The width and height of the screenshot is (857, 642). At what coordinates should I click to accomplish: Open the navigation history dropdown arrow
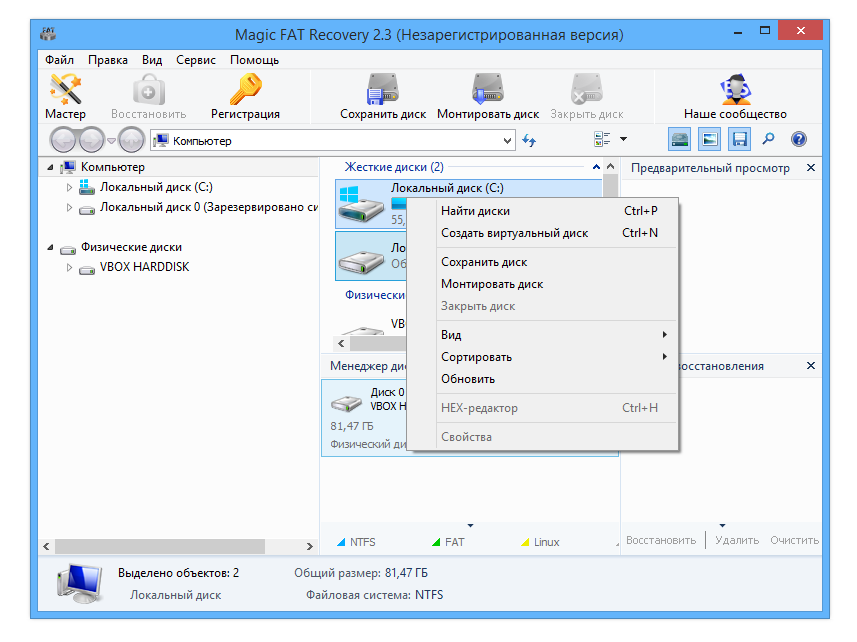111,141
